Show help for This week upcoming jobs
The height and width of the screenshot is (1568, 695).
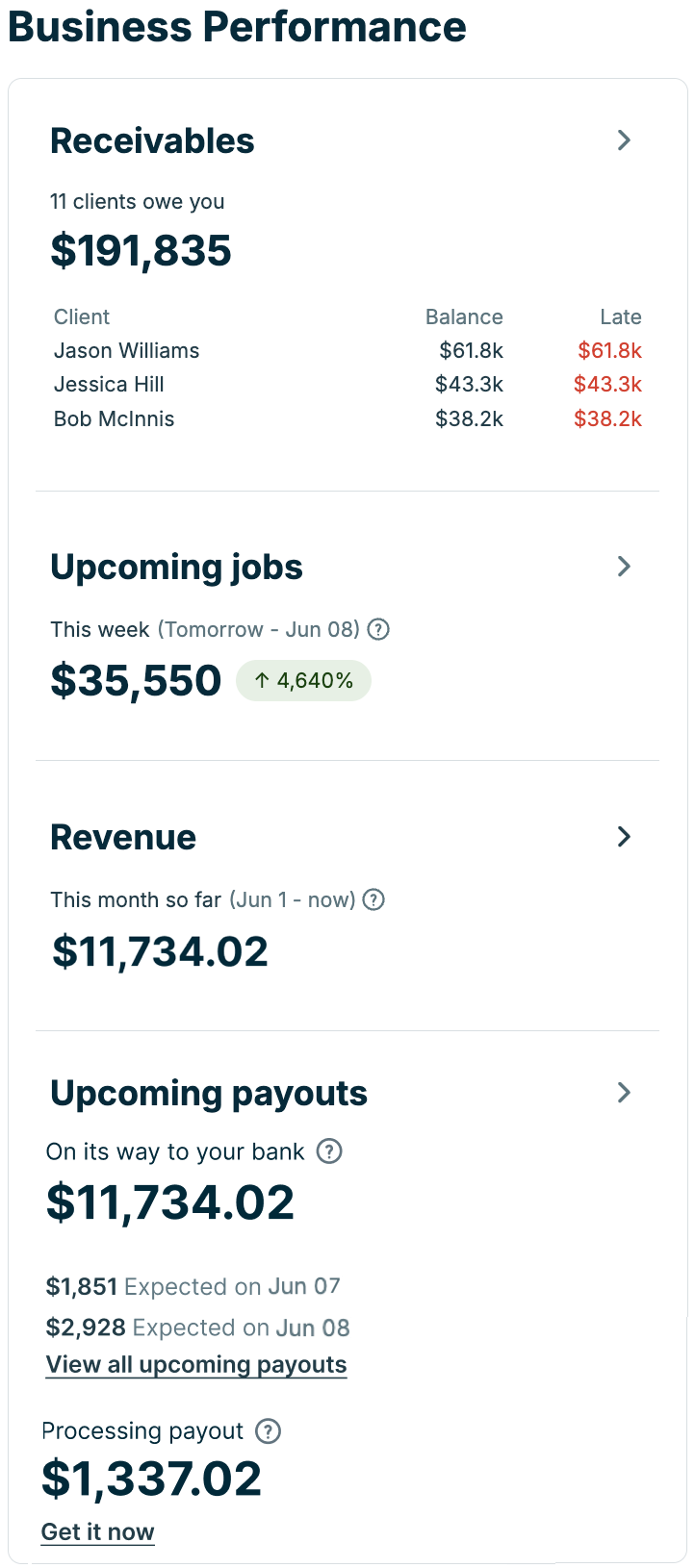pos(379,629)
